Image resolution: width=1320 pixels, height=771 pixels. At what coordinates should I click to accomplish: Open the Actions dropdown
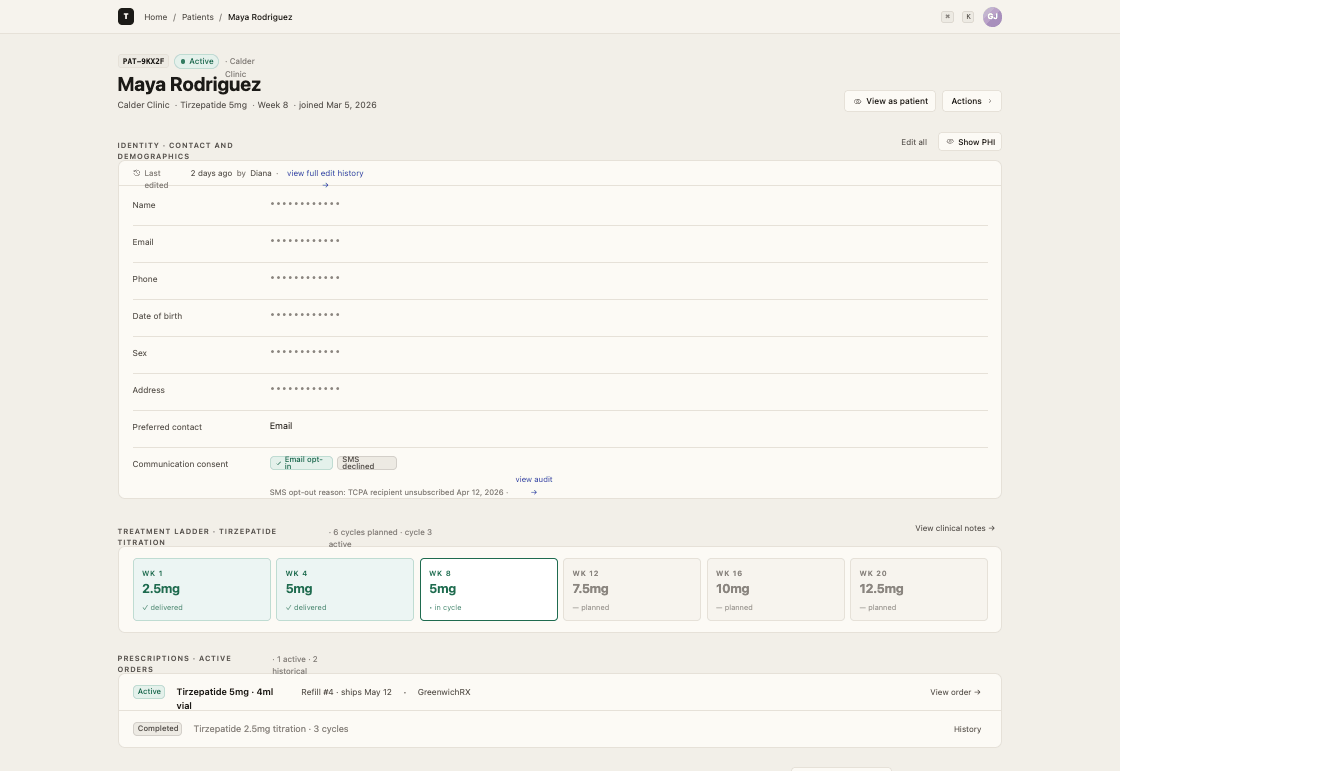[971, 101]
